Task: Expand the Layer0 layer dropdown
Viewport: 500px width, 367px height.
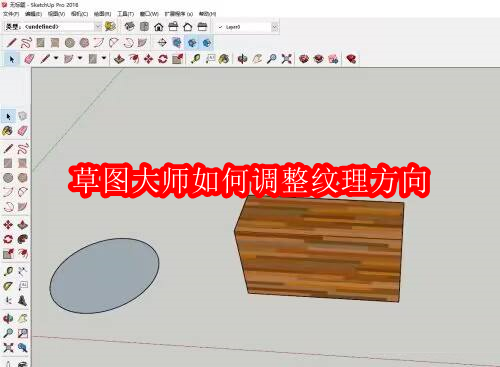Action: tap(275, 27)
